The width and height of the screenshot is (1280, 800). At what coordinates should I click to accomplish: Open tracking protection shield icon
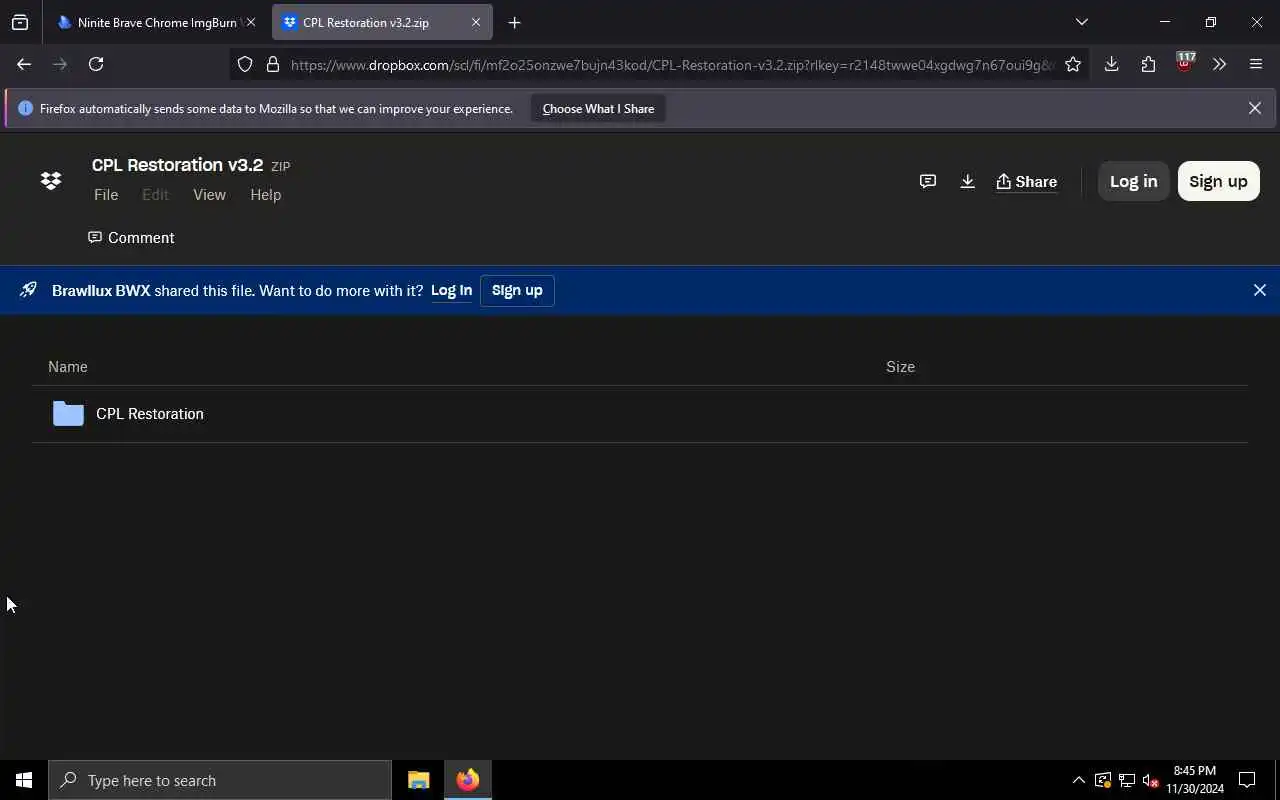245,64
